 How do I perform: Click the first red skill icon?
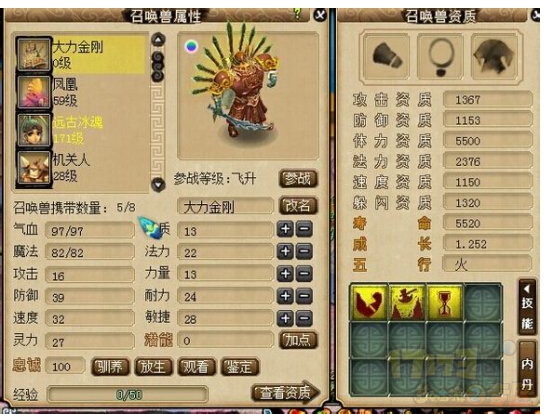click(x=370, y=303)
